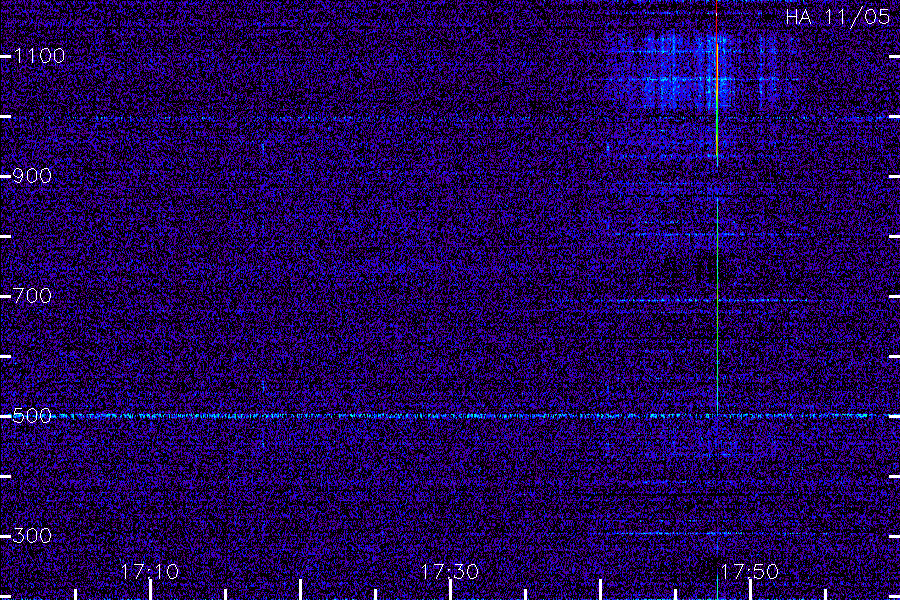Click the 900 frequency axis label
The height and width of the screenshot is (600, 900).
pos(32,176)
